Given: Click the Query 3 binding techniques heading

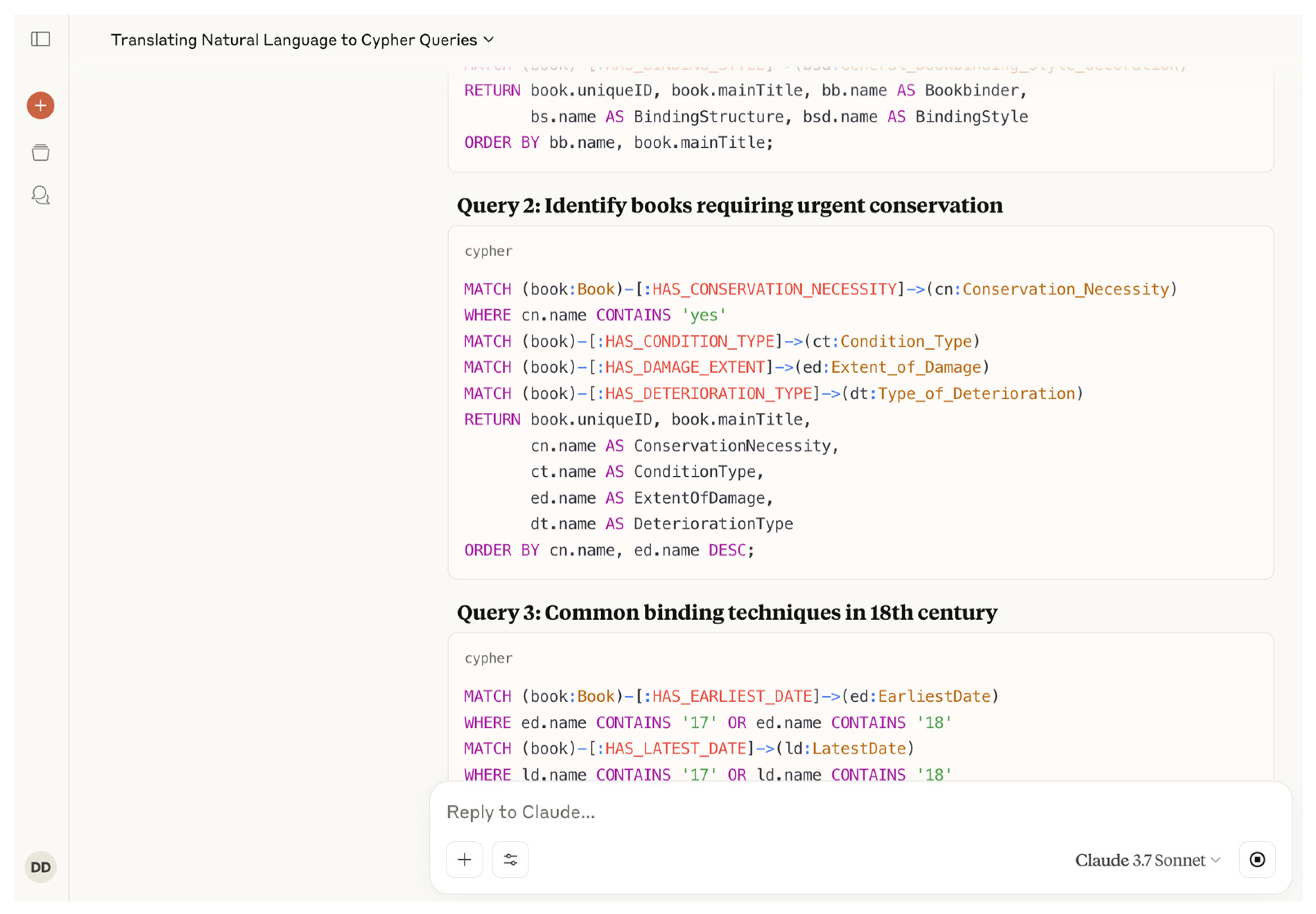Looking at the screenshot, I should [x=727, y=612].
